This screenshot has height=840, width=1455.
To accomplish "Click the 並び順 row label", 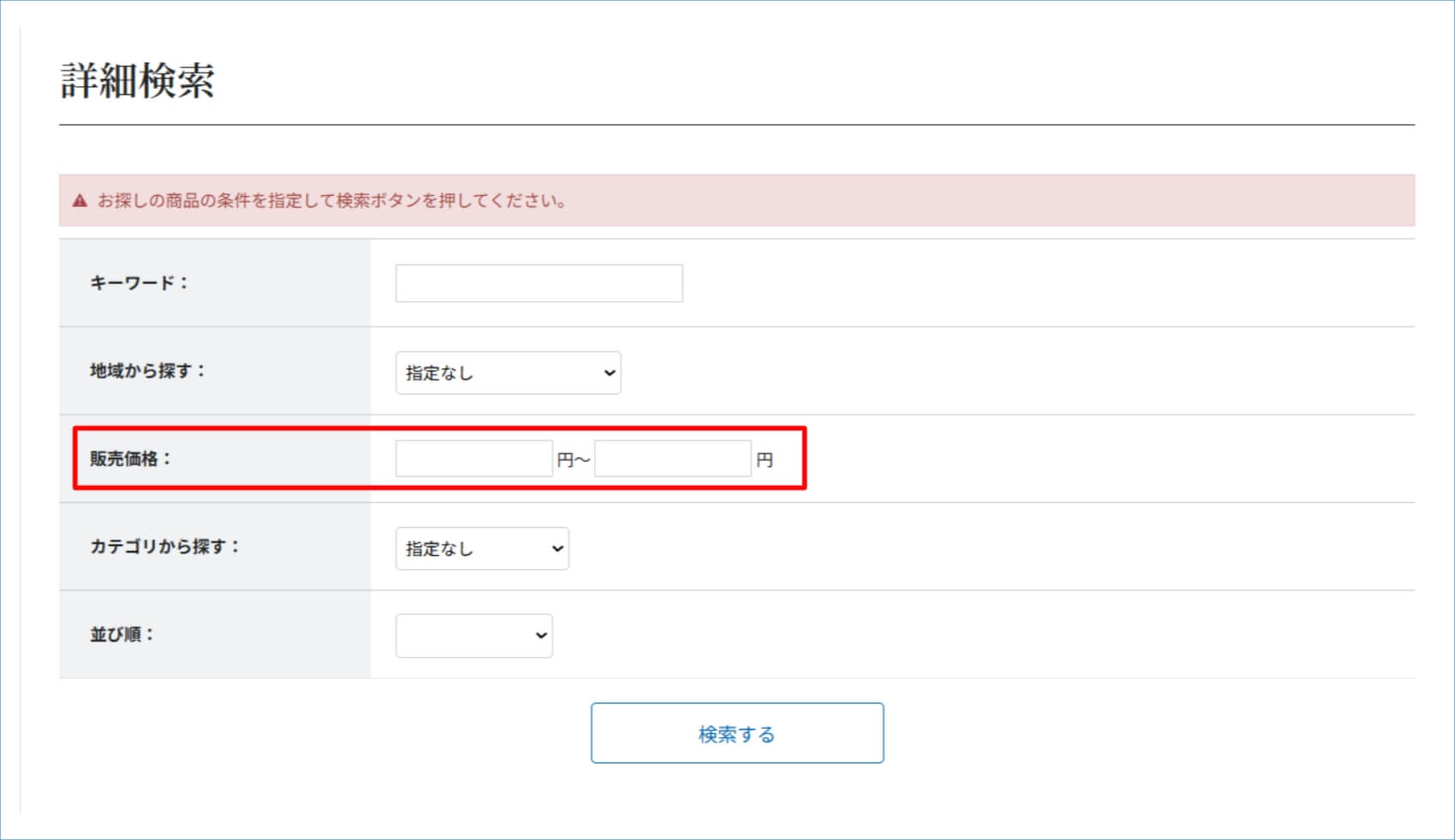I will tap(122, 635).
